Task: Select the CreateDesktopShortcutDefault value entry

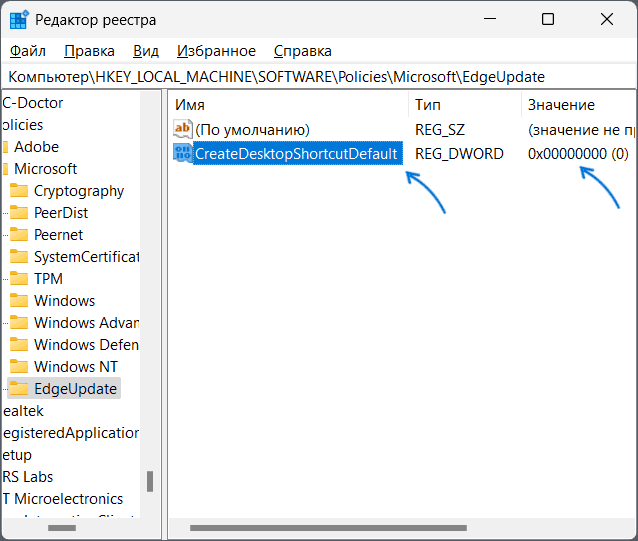Action: pos(297,153)
